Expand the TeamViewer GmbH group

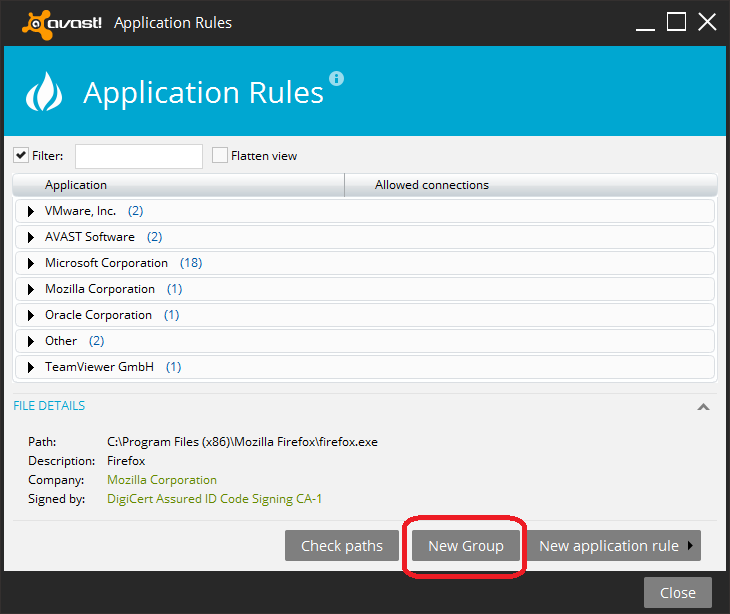pos(31,367)
